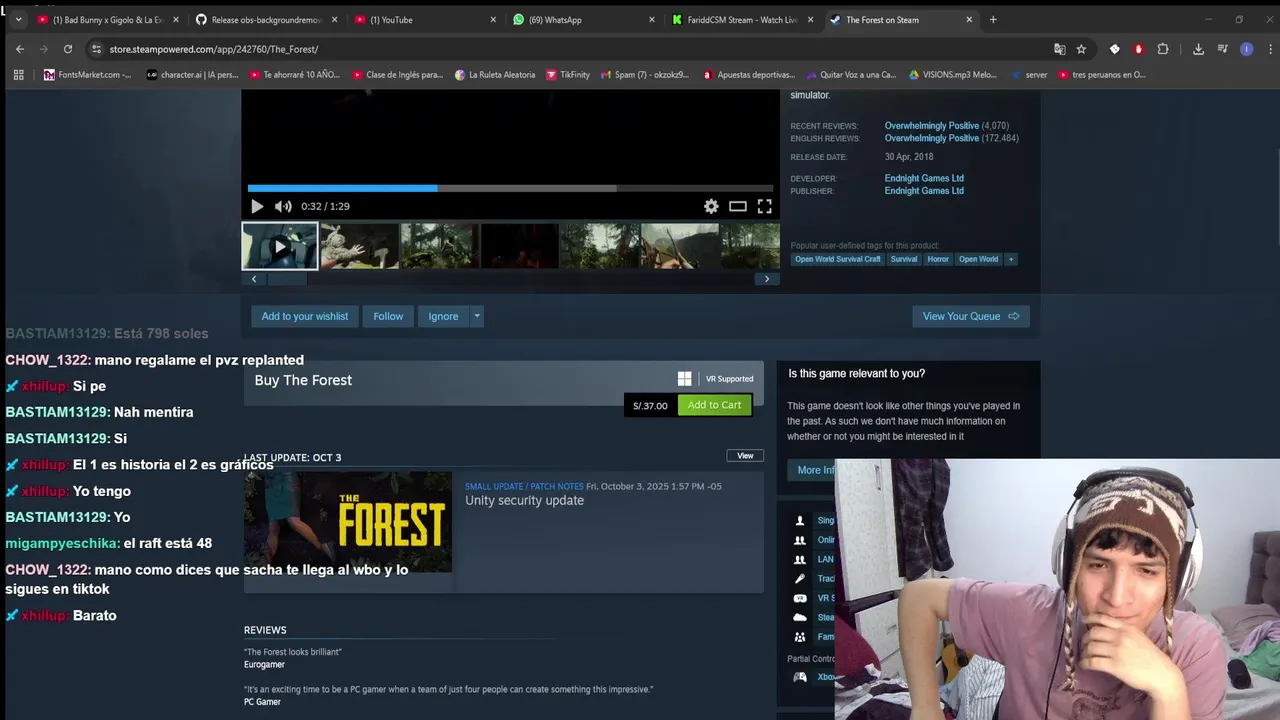1280x720 pixels.
Task: Open a new browser tab
Action: pos(993,20)
